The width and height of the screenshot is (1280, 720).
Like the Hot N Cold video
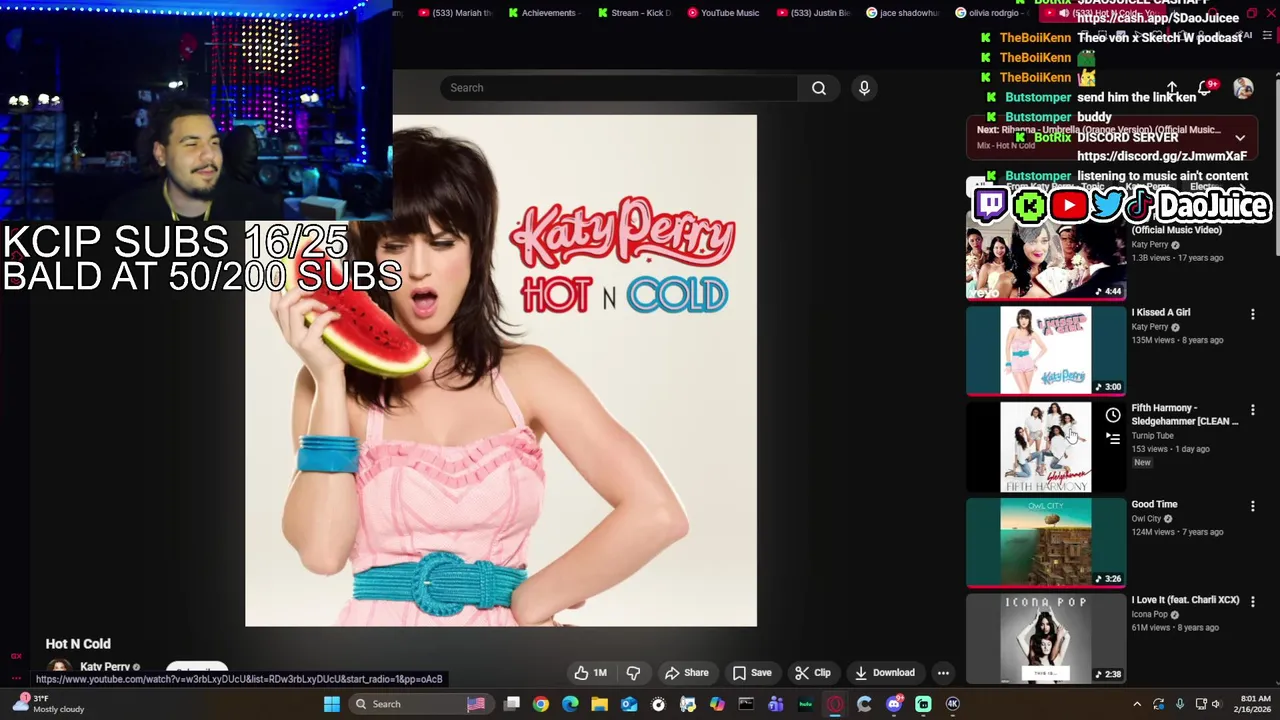pyautogui.click(x=590, y=673)
